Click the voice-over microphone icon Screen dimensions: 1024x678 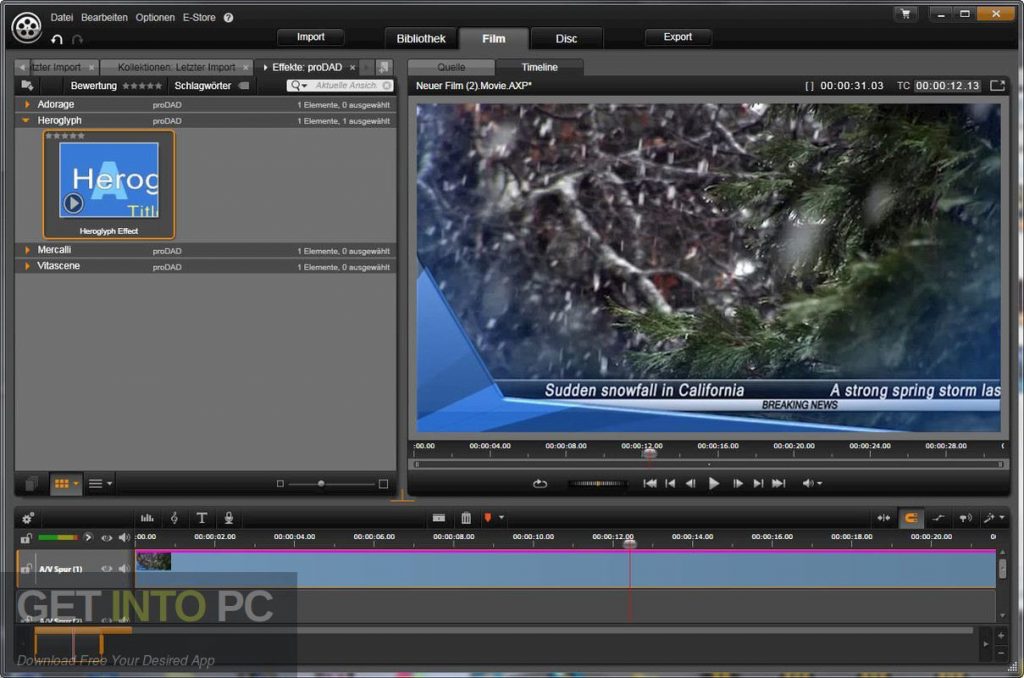pos(229,518)
